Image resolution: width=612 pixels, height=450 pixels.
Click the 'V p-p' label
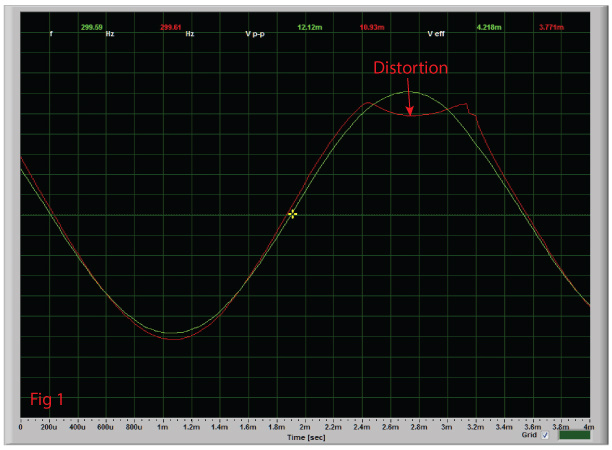255,34
